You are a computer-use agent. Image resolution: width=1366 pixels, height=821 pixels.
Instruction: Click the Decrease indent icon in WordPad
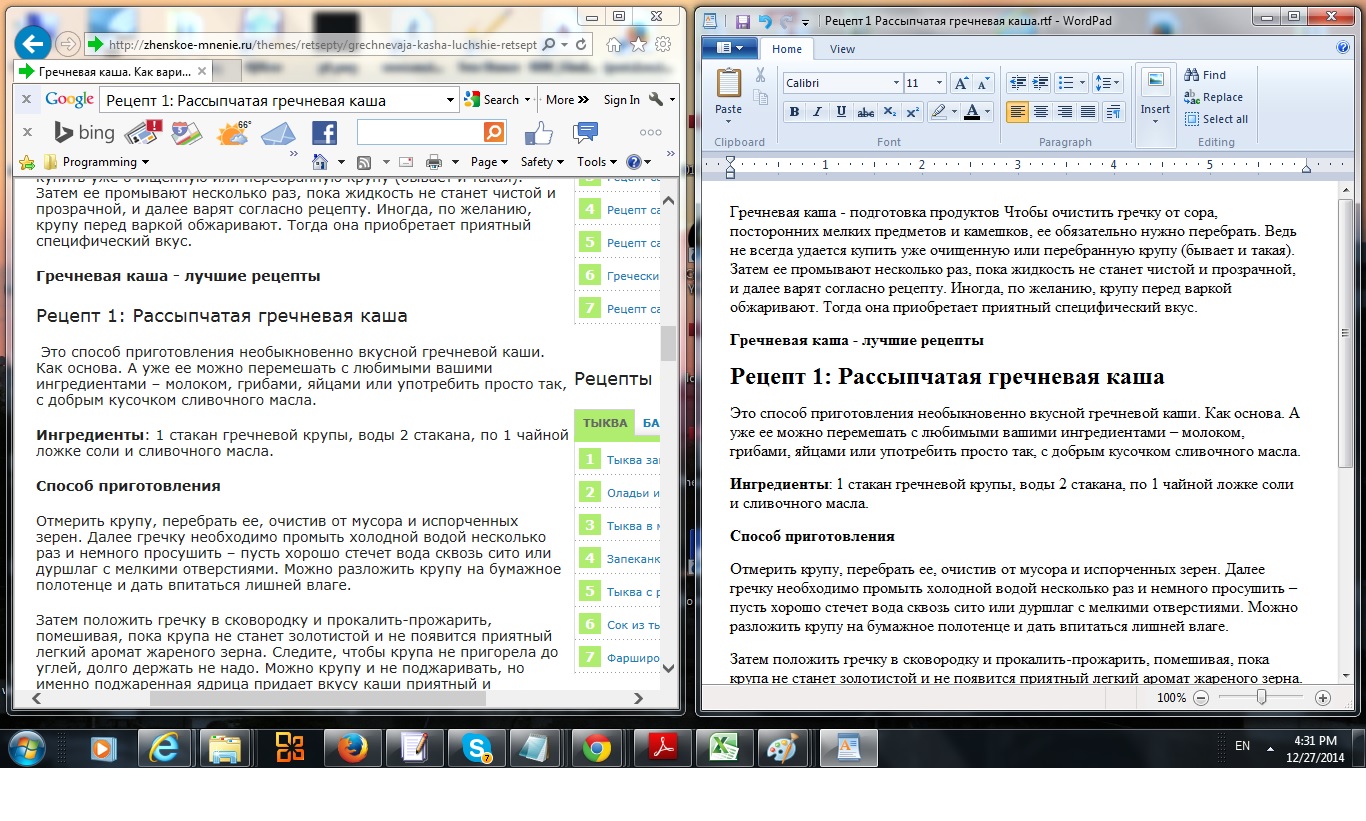1018,83
